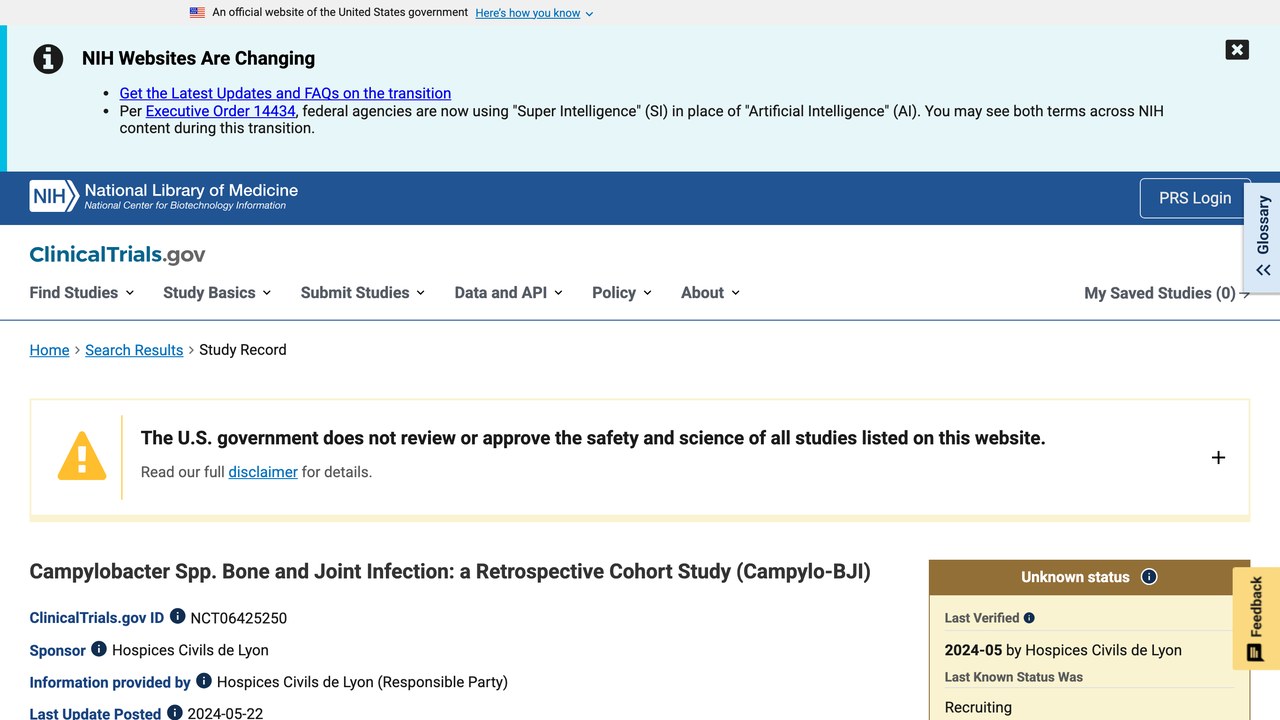The height and width of the screenshot is (720, 1280).
Task: Select the NCT06425250 identifier text
Action: pyautogui.click(x=239, y=618)
